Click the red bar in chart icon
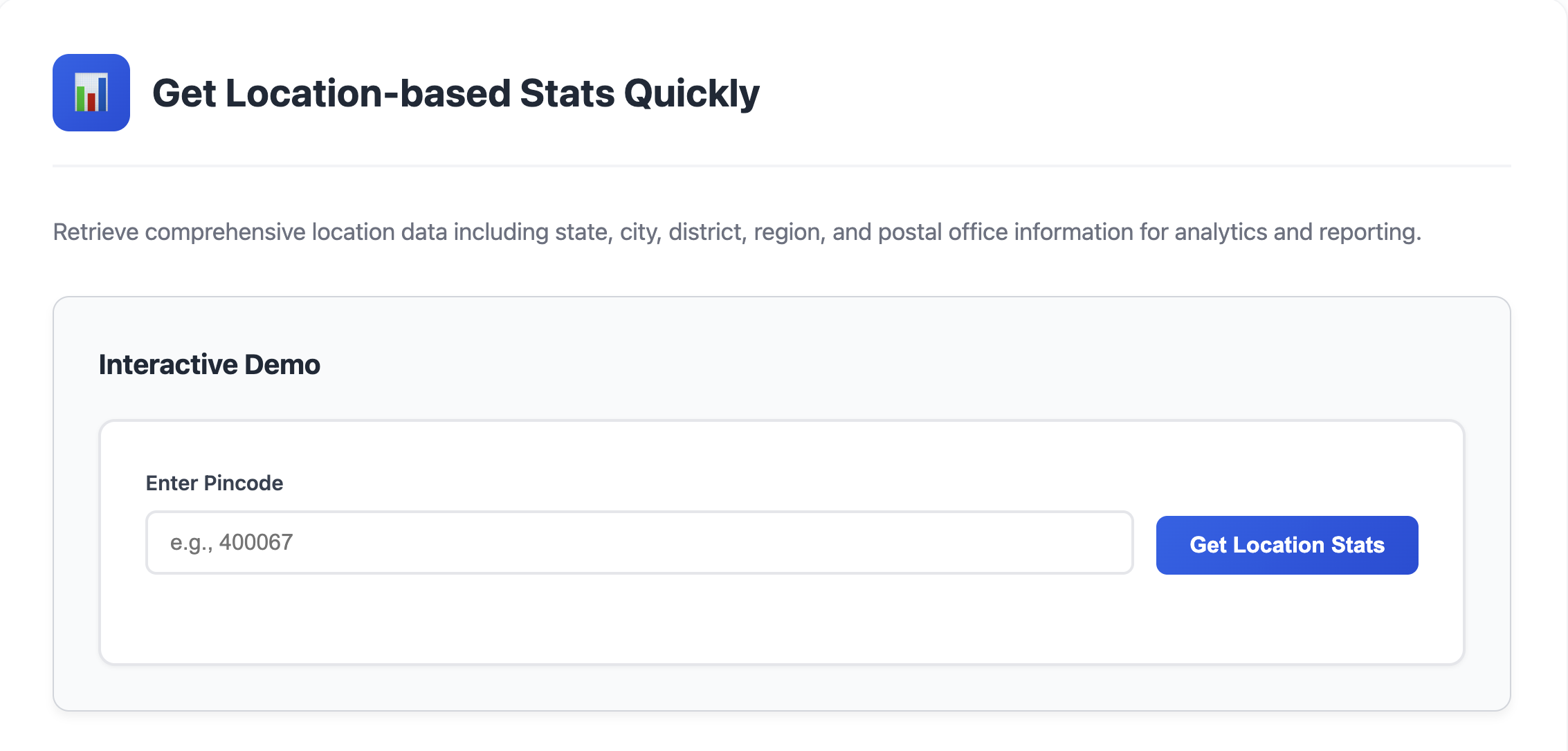The image size is (1568, 751). pos(91,102)
